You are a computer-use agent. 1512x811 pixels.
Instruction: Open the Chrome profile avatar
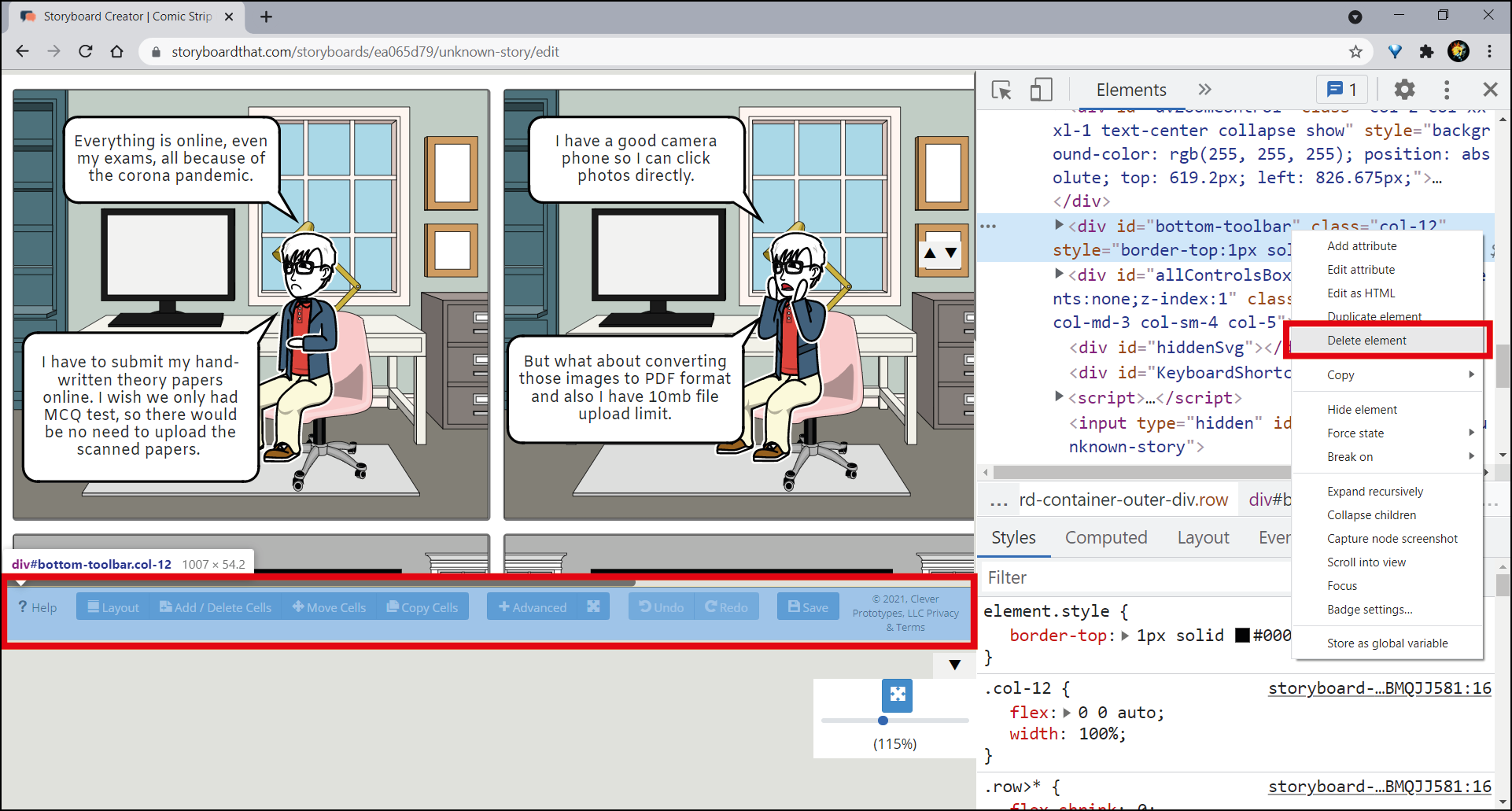click(1459, 51)
